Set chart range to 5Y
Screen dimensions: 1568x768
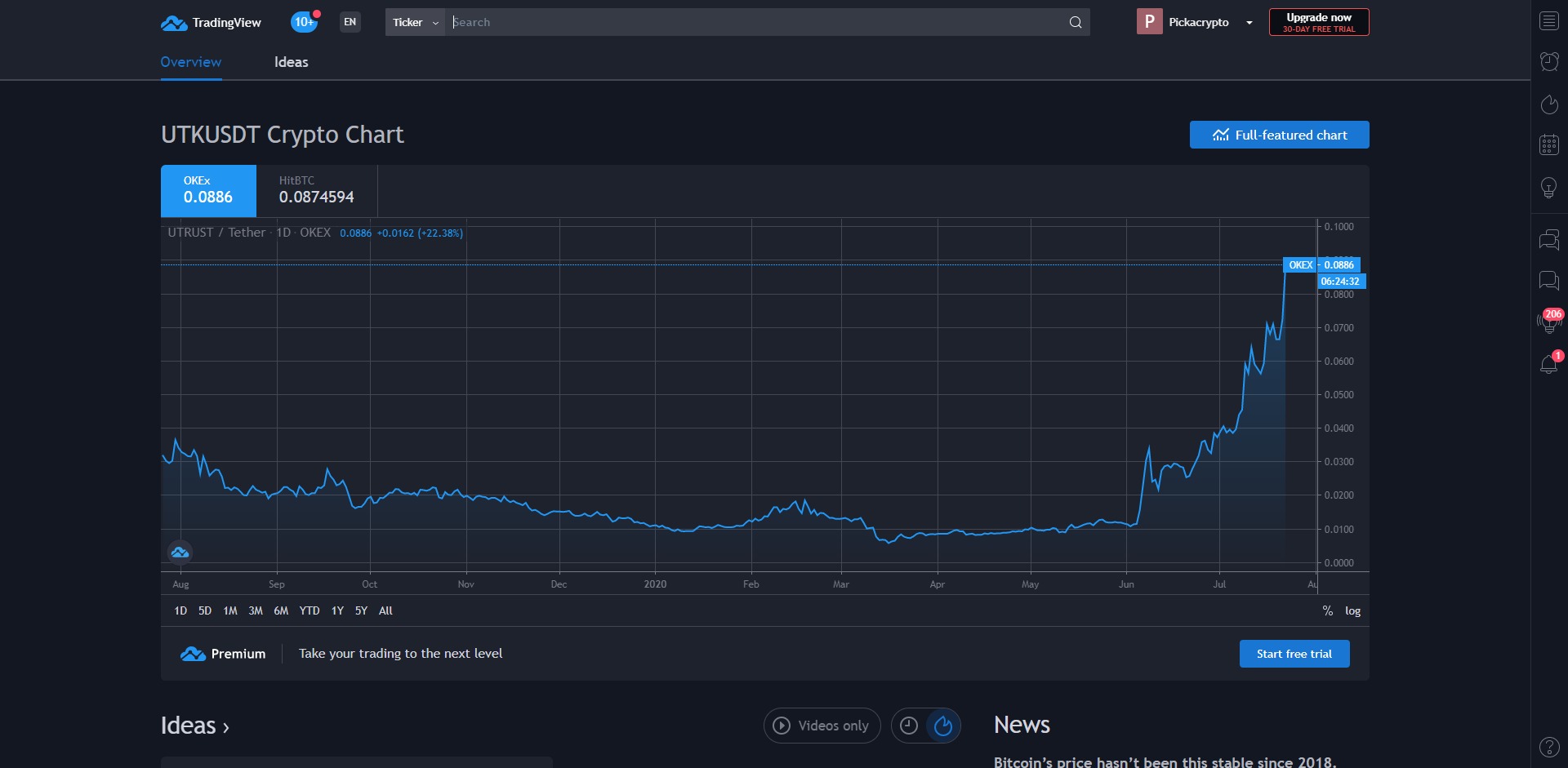pos(361,610)
